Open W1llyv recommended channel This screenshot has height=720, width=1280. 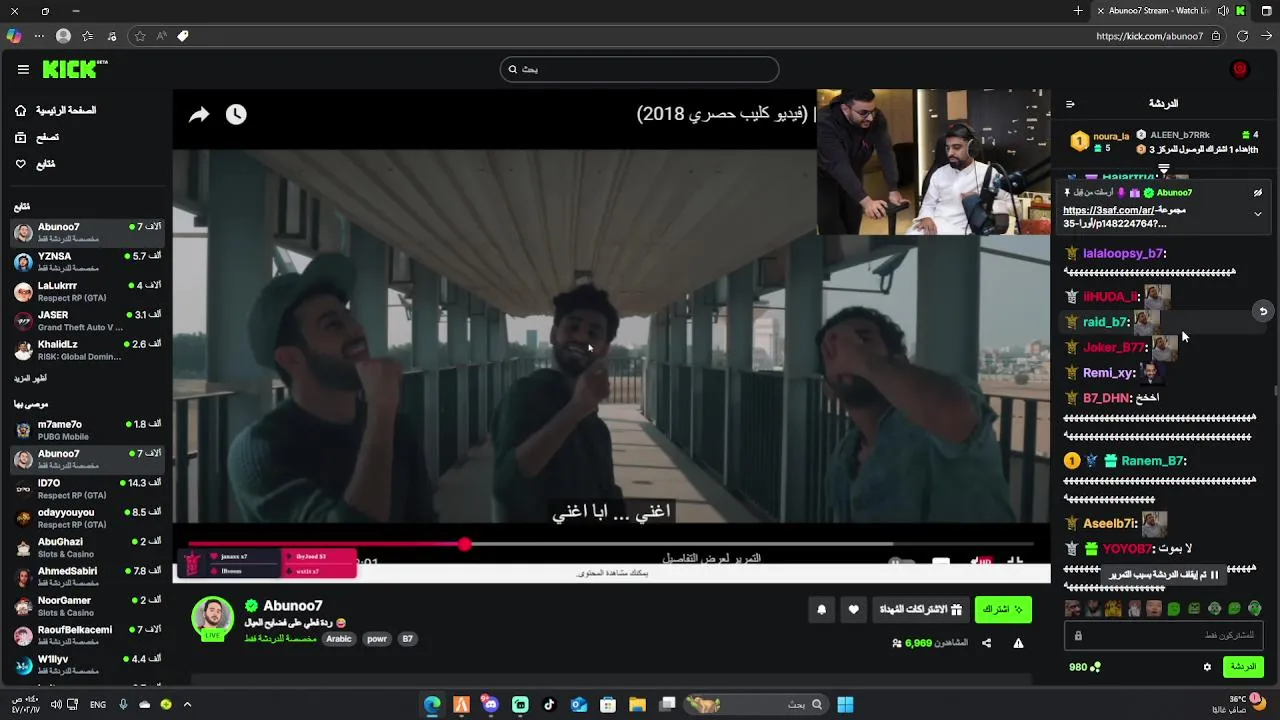(x=87, y=664)
